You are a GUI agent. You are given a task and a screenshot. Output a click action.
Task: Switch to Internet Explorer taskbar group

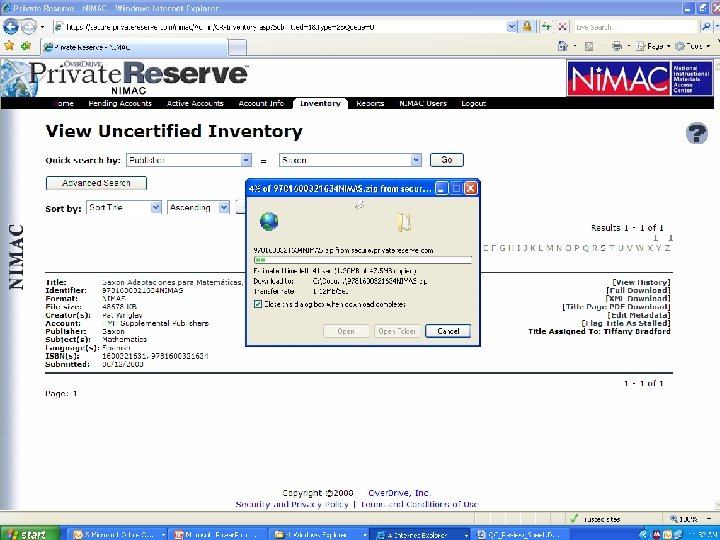click(421, 534)
